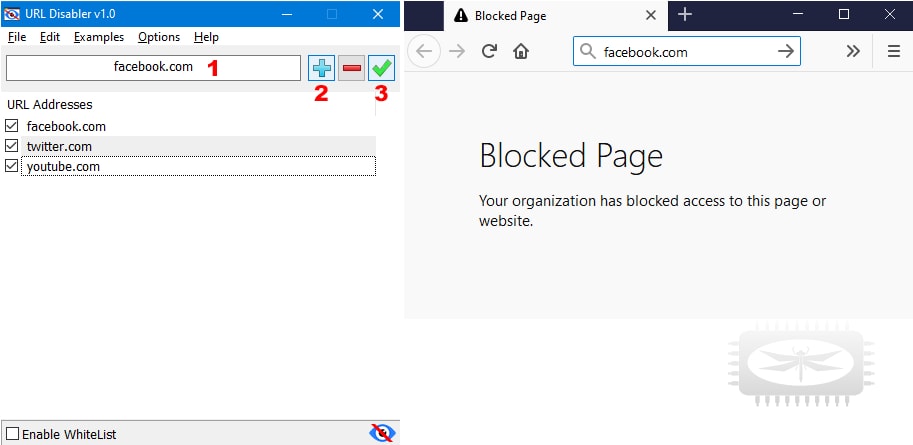
Task: Add URL with the blue plus button
Action: 321,68
